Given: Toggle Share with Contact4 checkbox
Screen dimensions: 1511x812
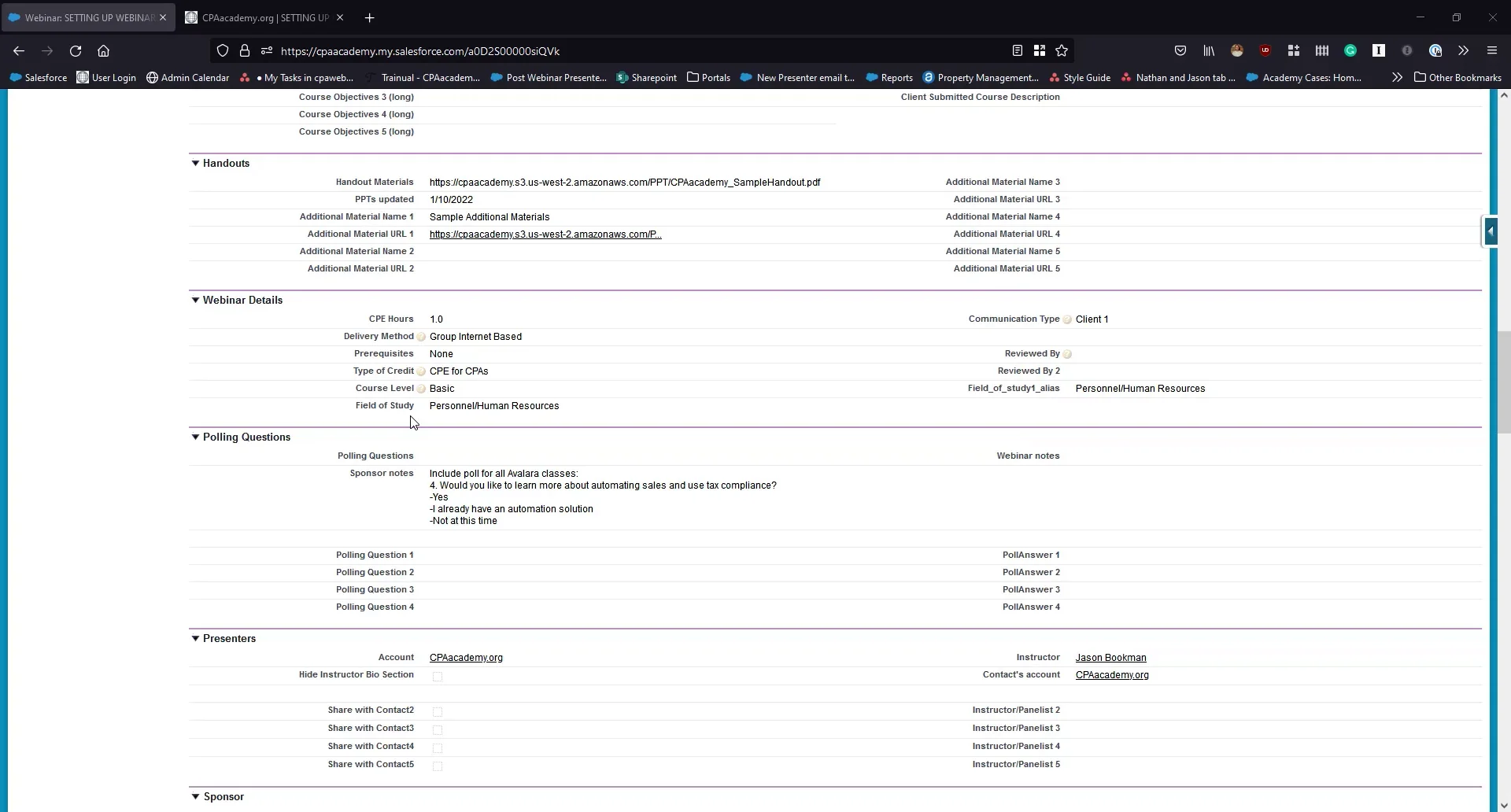Looking at the screenshot, I should [438, 748].
